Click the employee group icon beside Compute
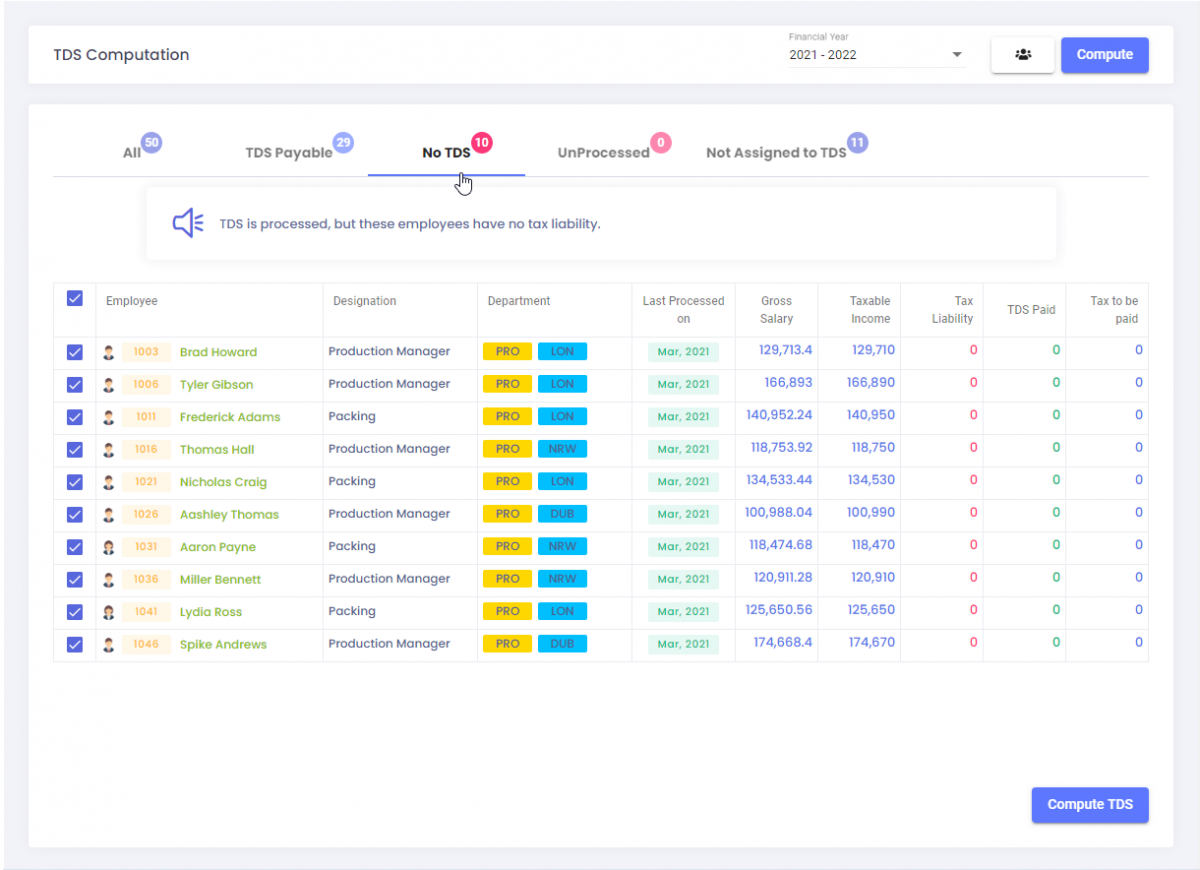1200x870 pixels. coord(1022,55)
